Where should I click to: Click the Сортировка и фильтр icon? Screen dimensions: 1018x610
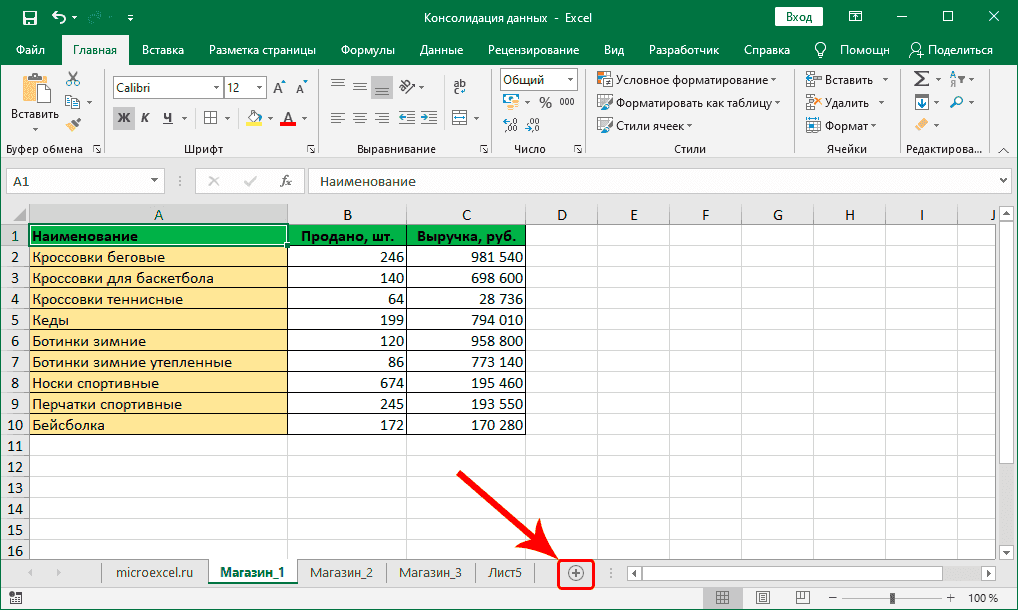(958, 78)
